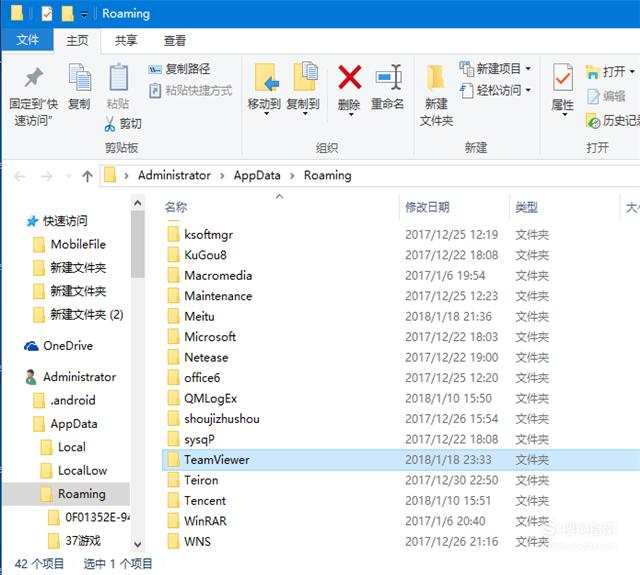Open Quick Access Toolbar customize dropdown
This screenshot has height=575, width=640.
[x=84, y=15]
